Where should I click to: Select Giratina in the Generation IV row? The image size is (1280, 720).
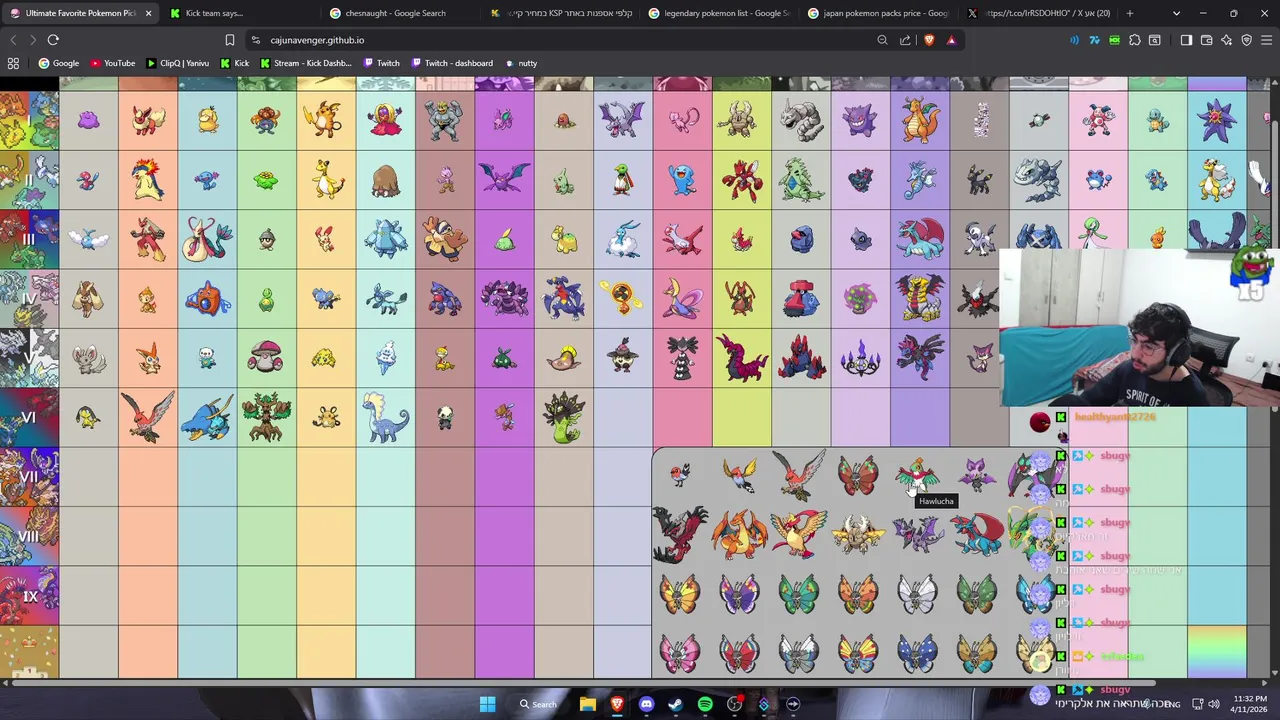coord(920,298)
